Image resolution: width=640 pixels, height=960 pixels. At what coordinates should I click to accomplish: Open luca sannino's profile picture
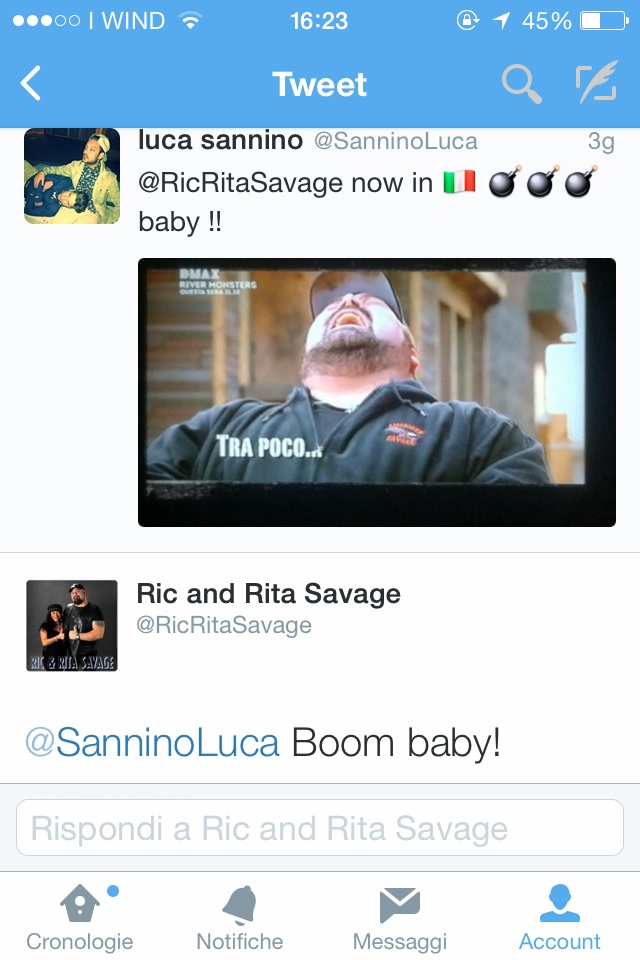tap(72, 176)
